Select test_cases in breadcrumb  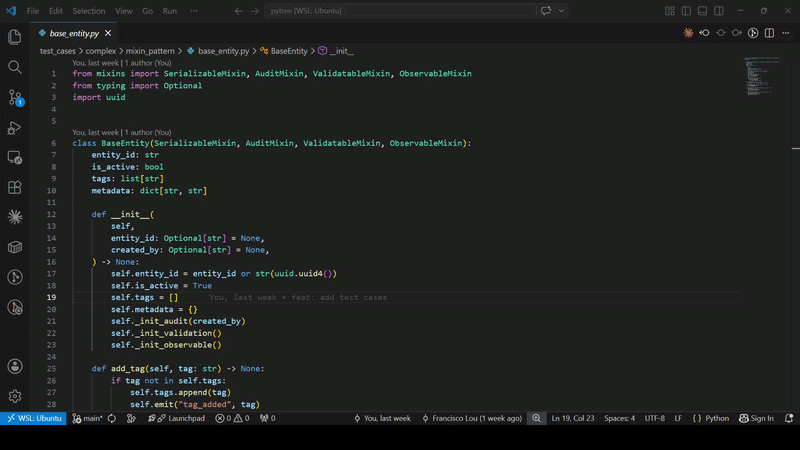point(58,51)
